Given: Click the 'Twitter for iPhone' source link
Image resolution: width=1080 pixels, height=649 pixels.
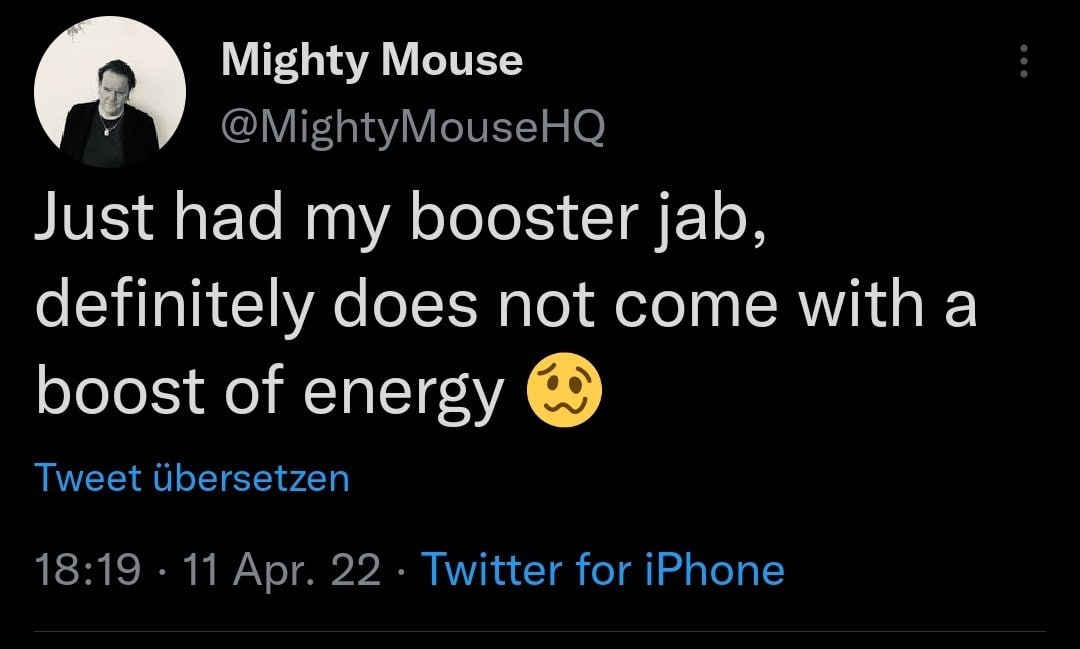Looking at the screenshot, I should [603, 569].
